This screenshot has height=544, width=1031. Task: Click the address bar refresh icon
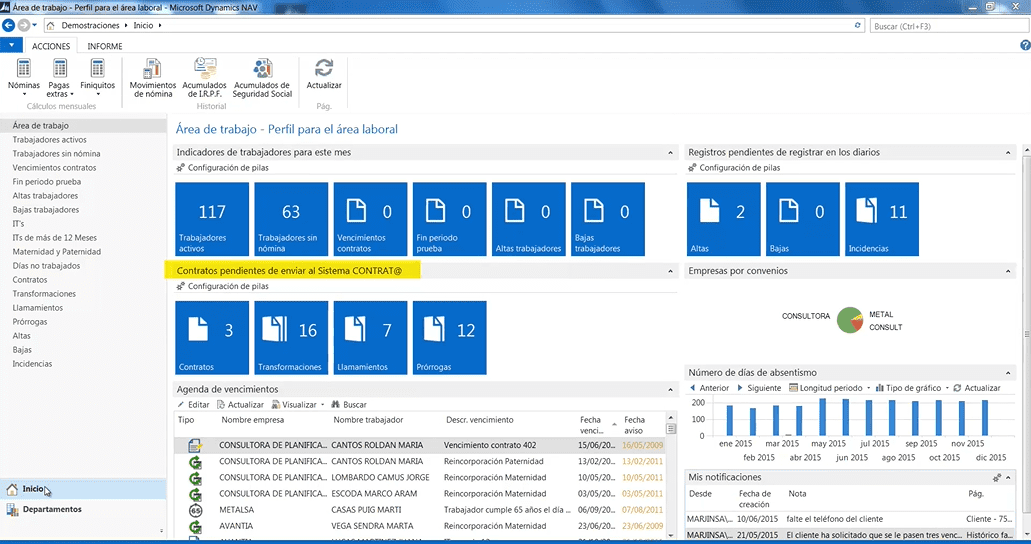pos(857,25)
